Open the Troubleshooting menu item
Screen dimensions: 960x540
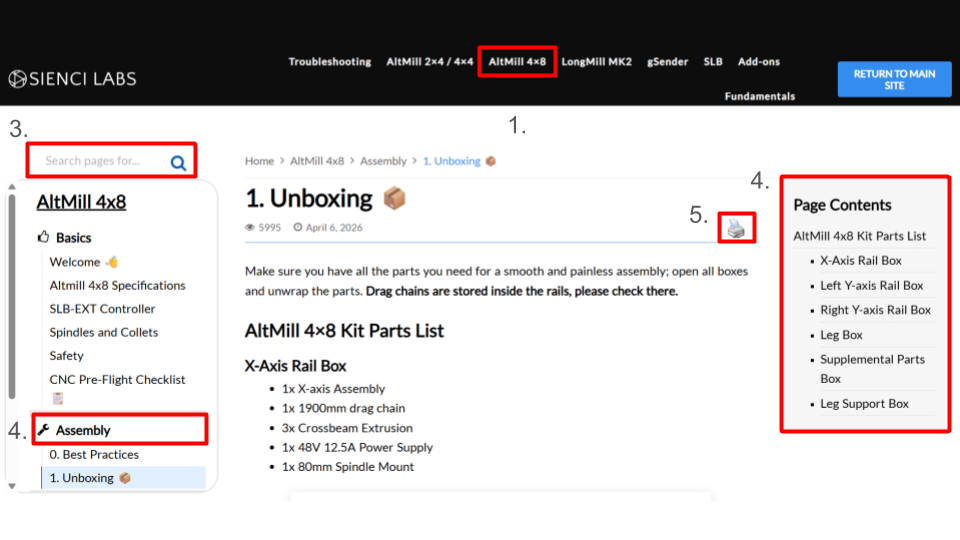point(329,62)
